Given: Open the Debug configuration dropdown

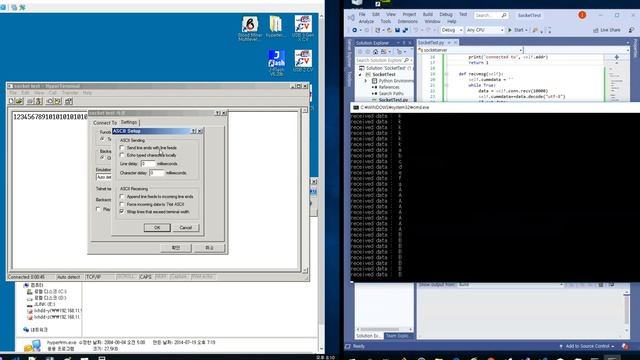Looking at the screenshot, I should click(452, 30).
